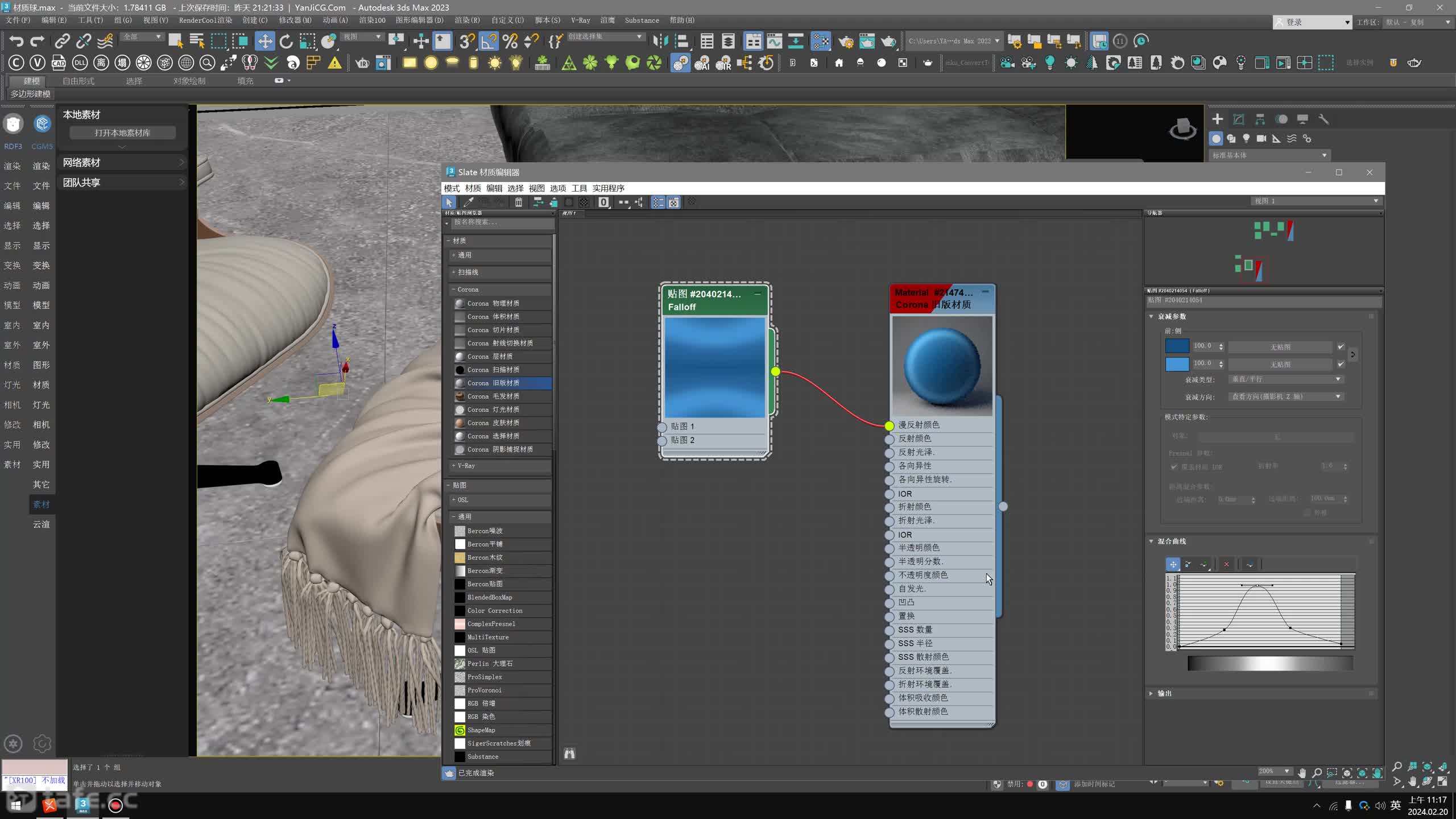1456x819 pixels.
Task: Select the Select and Link chain tool
Action: [x=62, y=41]
